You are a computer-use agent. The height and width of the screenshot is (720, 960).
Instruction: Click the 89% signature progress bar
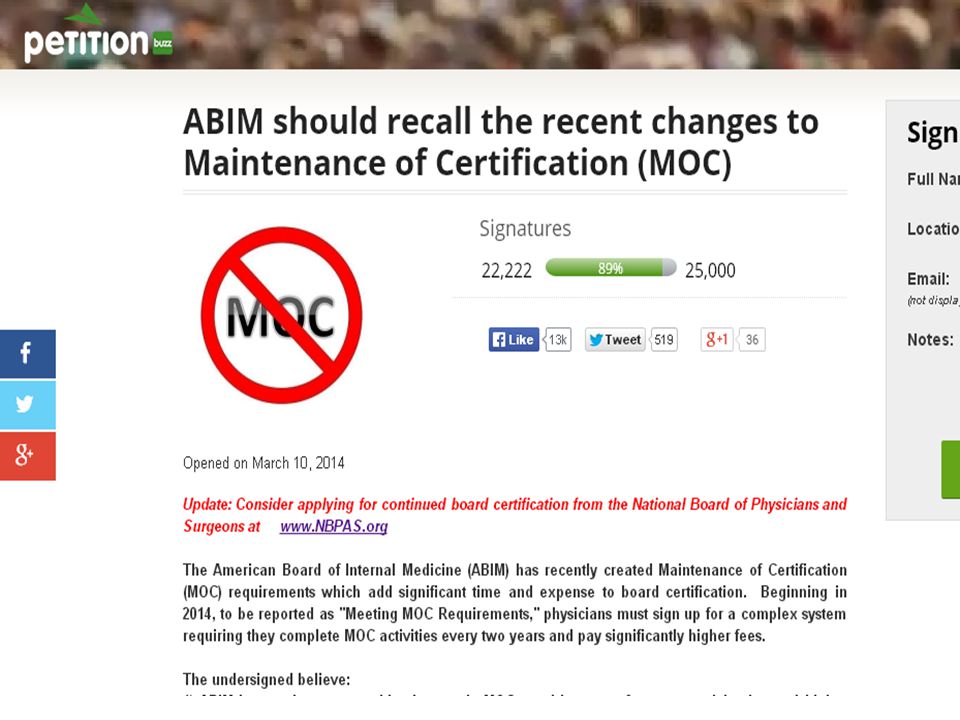tap(611, 268)
